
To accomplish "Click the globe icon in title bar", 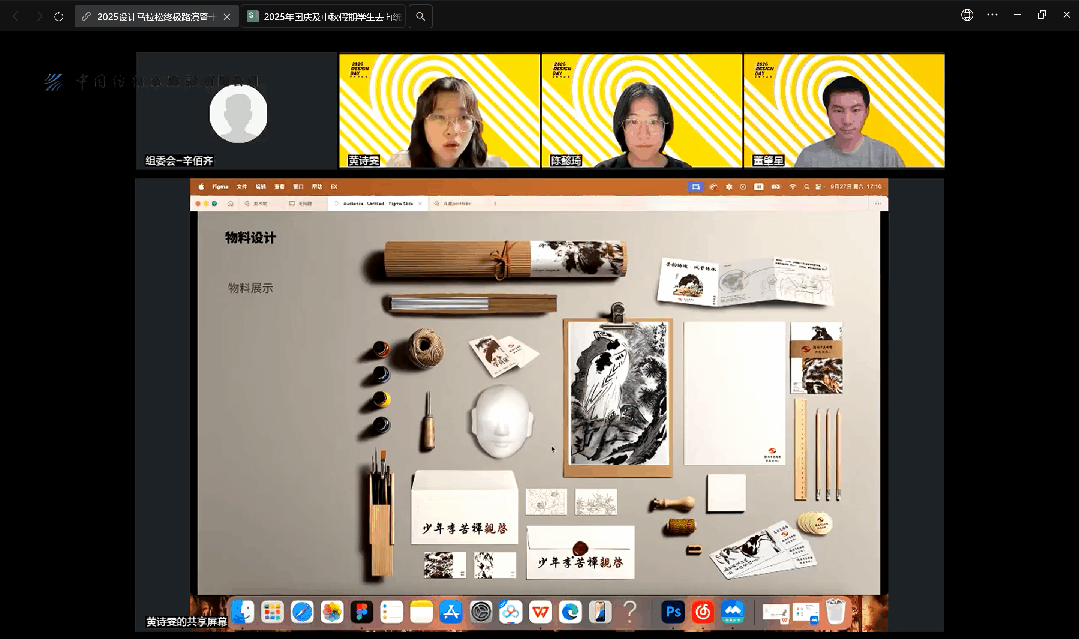I will pyautogui.click(x=966, y=15).
